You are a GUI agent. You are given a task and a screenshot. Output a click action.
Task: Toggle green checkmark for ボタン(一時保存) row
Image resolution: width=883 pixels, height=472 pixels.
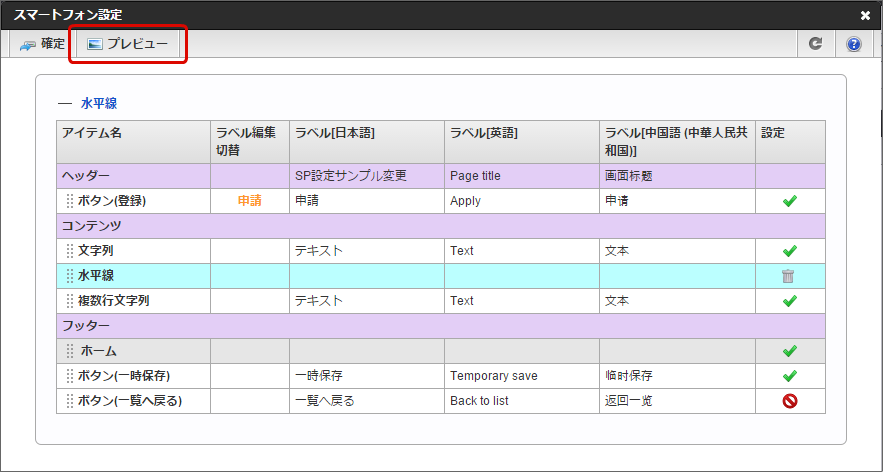789,376
